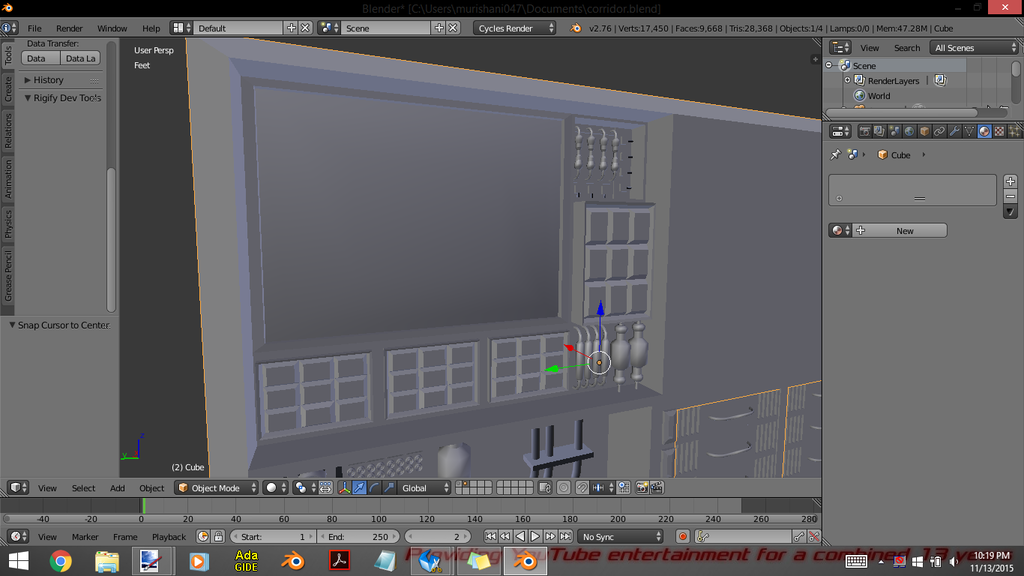Viewport: 1024px width, 576px height.
Task: Select the rotate manipulator arc icon
Action: [374, 488]
